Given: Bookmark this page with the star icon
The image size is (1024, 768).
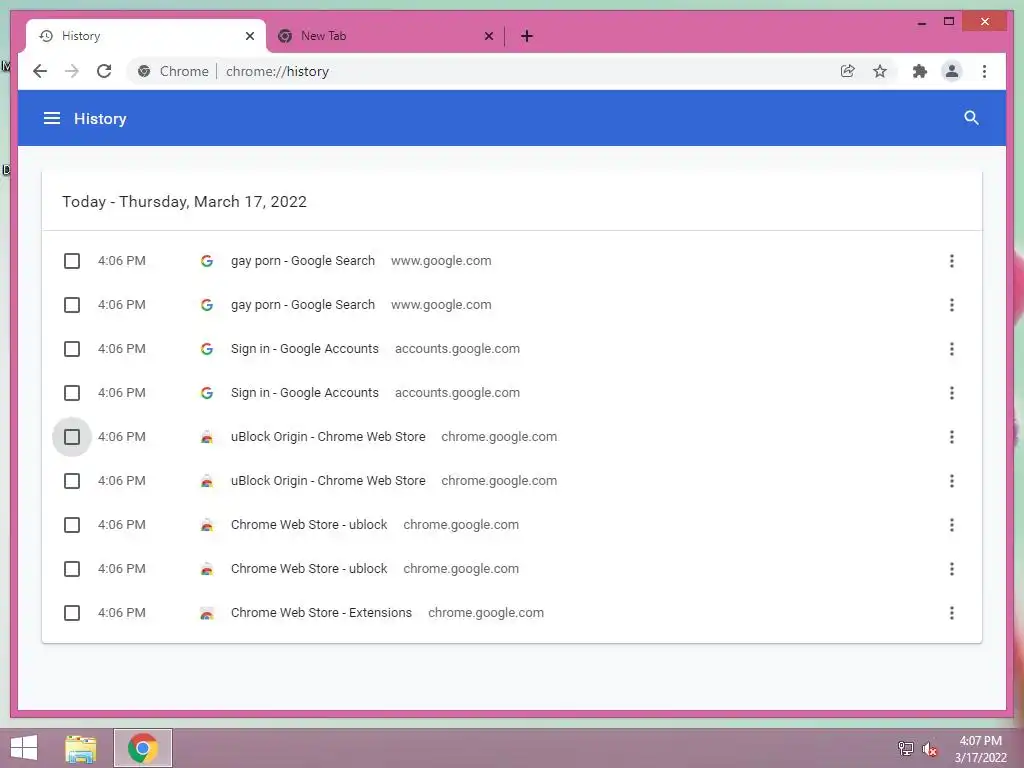Looking at the screenshot, I should click(x=880, y=71).
